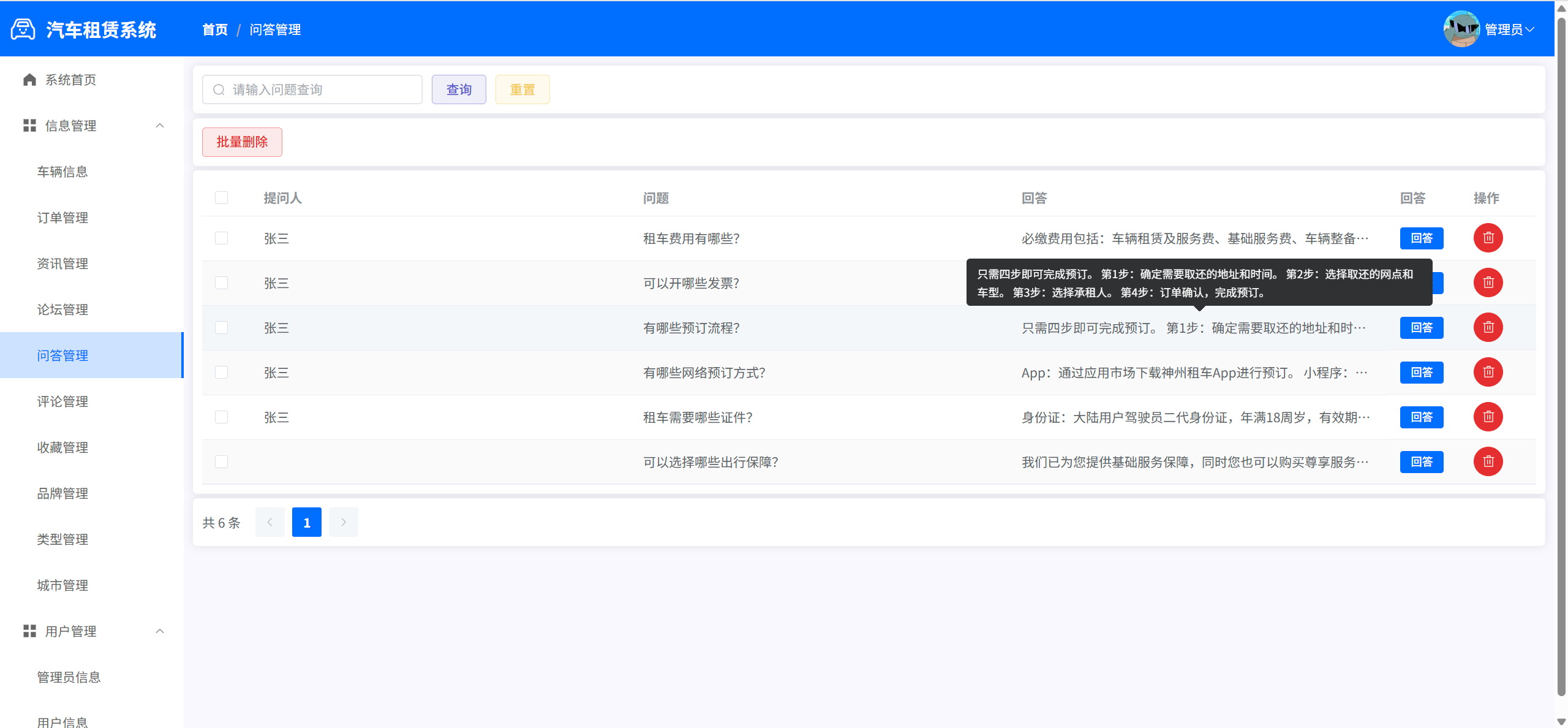Image resolution: width=1568 pixels, height=728 pixels.
Task: Select checkbox for 有哪些网络预订方式 row
Action: (x=221, y=372)
